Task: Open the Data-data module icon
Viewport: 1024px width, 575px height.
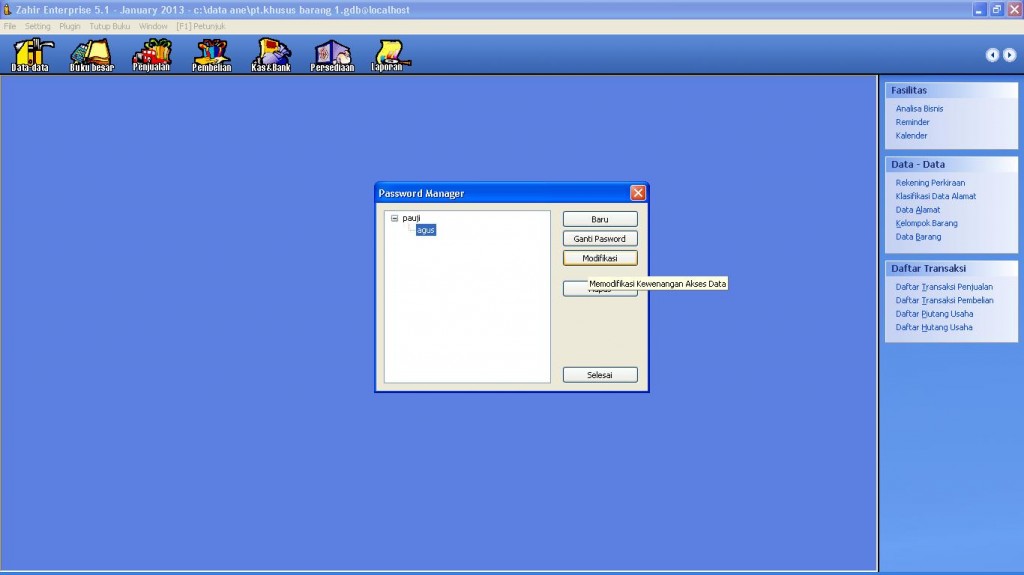Action: pyautogui.click(x=30, y=55)
